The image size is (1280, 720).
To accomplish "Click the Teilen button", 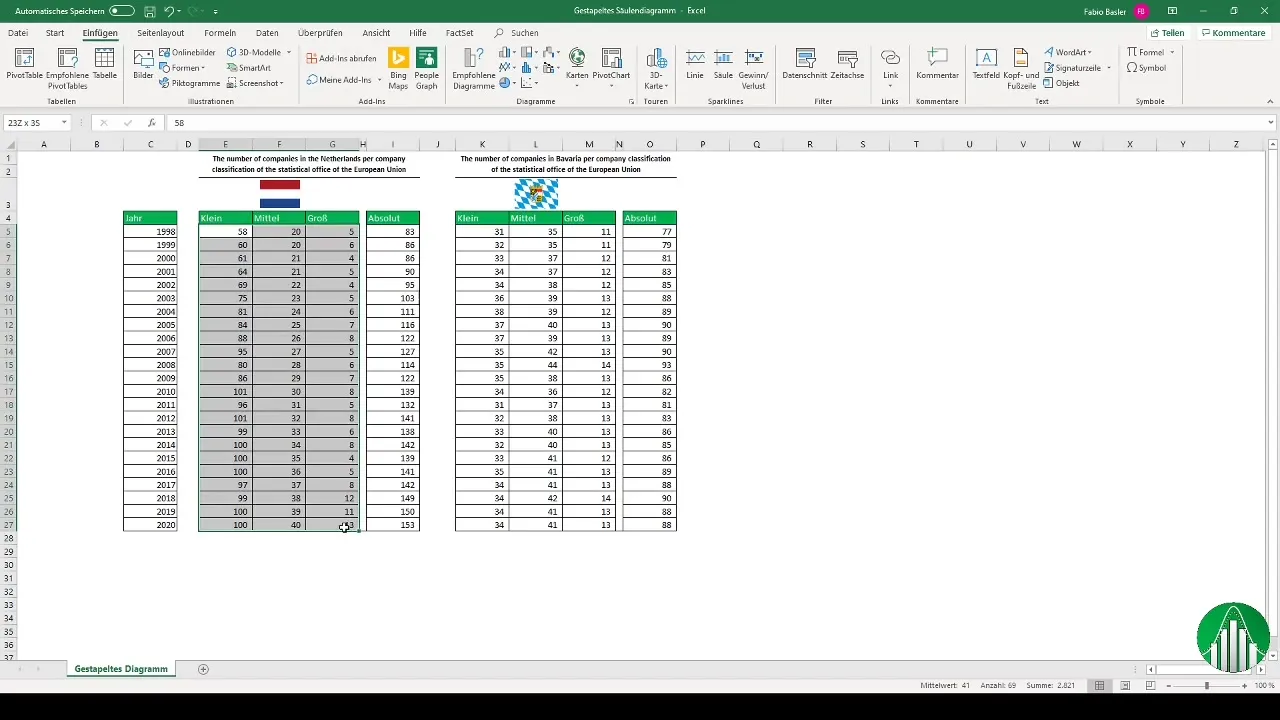I will pyautogui.click(x=1168, y=33).
